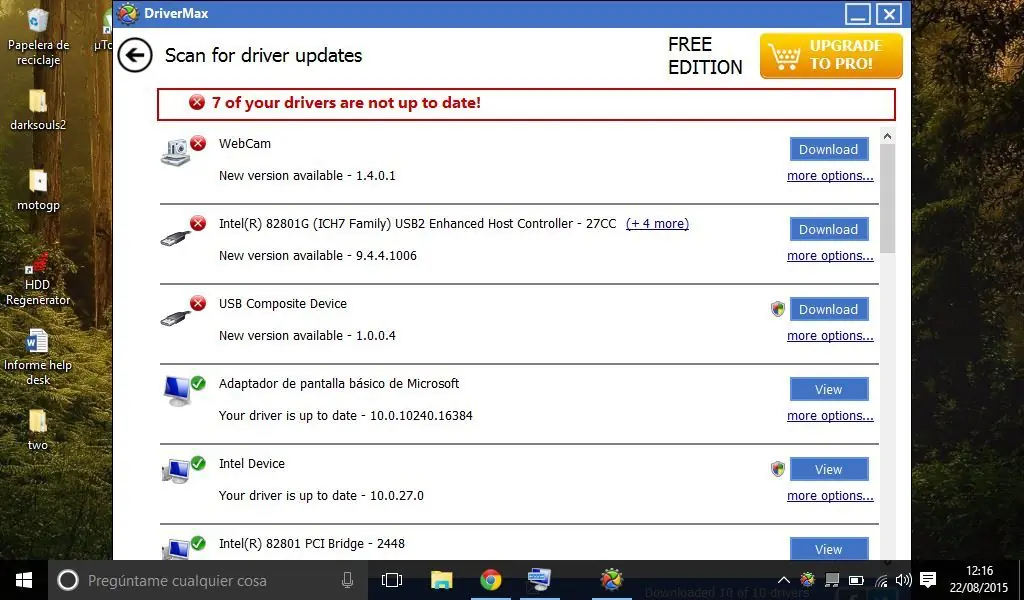
Task: Open more options for Intel USB2 Controller
Action: [830, 255]
